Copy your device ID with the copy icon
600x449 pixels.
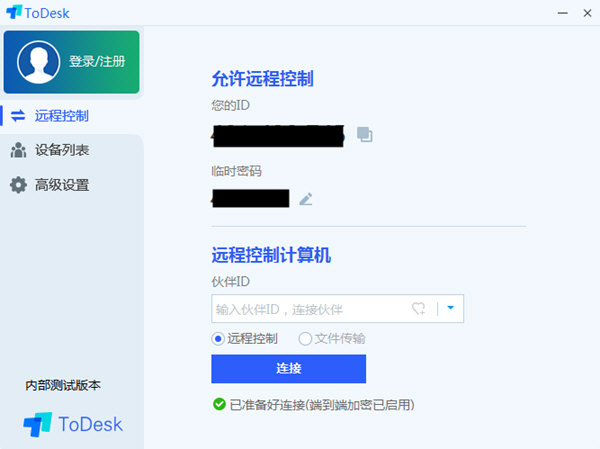pos(365,134)
